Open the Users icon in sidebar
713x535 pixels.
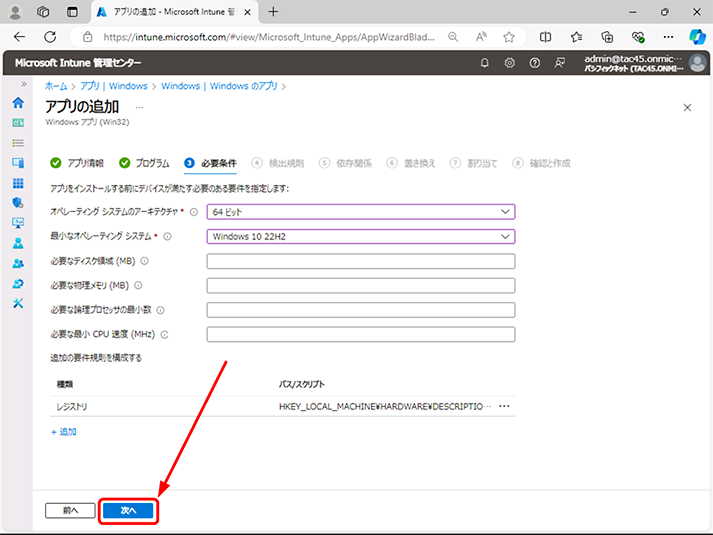coord(18,243)
